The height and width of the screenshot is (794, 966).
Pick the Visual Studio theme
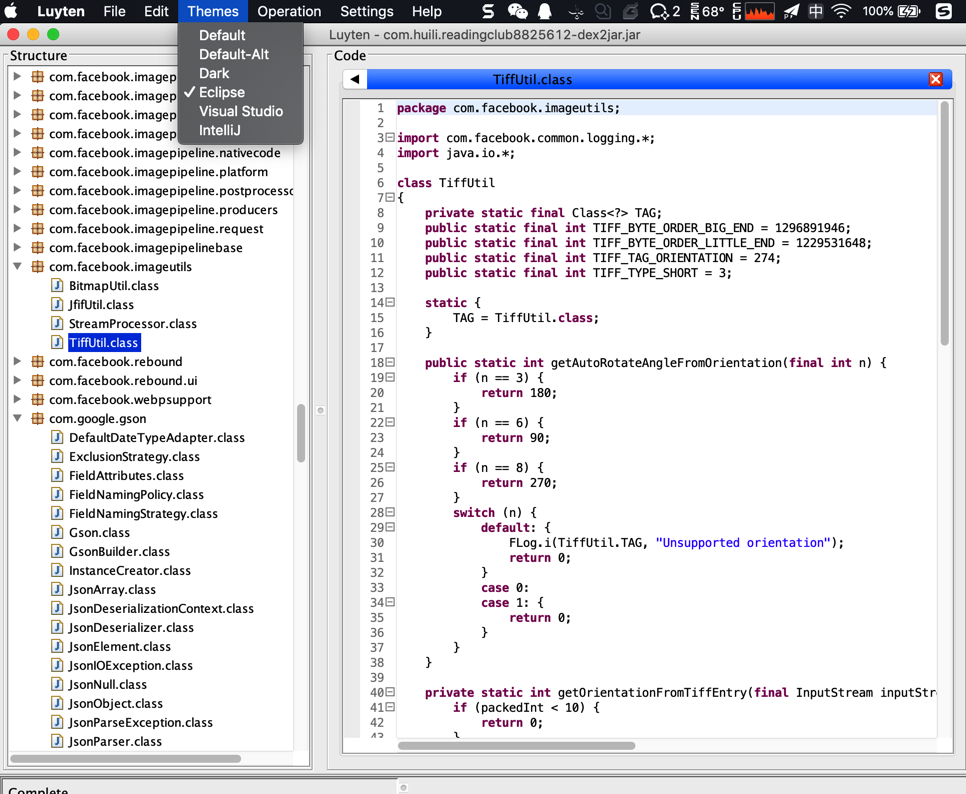pos(241,111)
